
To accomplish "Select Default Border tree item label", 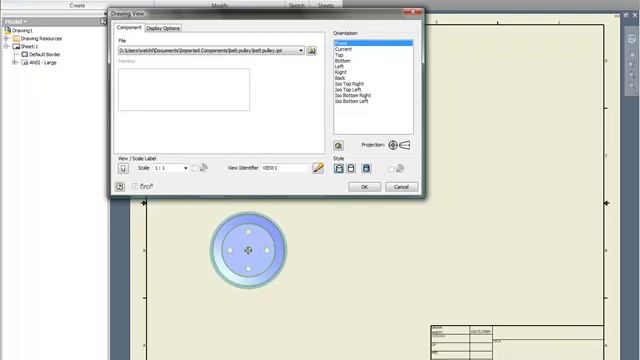I will [x=44, y=54].
